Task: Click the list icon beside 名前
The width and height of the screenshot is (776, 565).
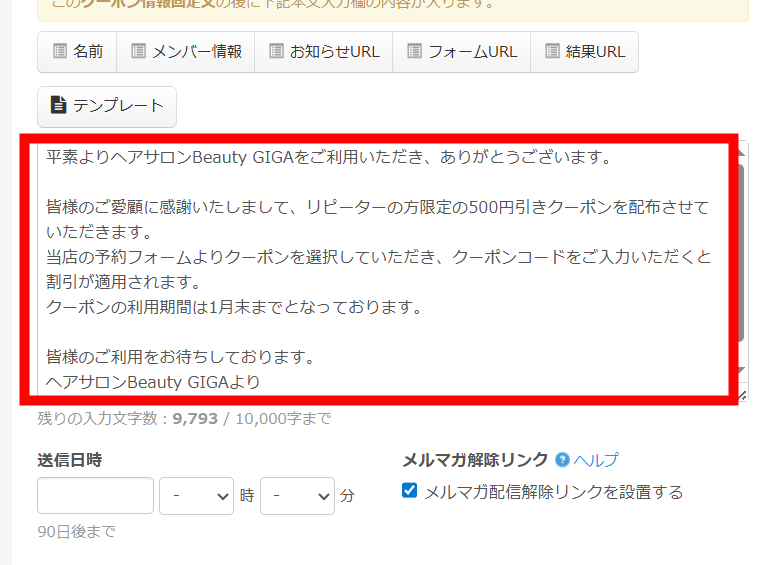Action: pos(60,51)
